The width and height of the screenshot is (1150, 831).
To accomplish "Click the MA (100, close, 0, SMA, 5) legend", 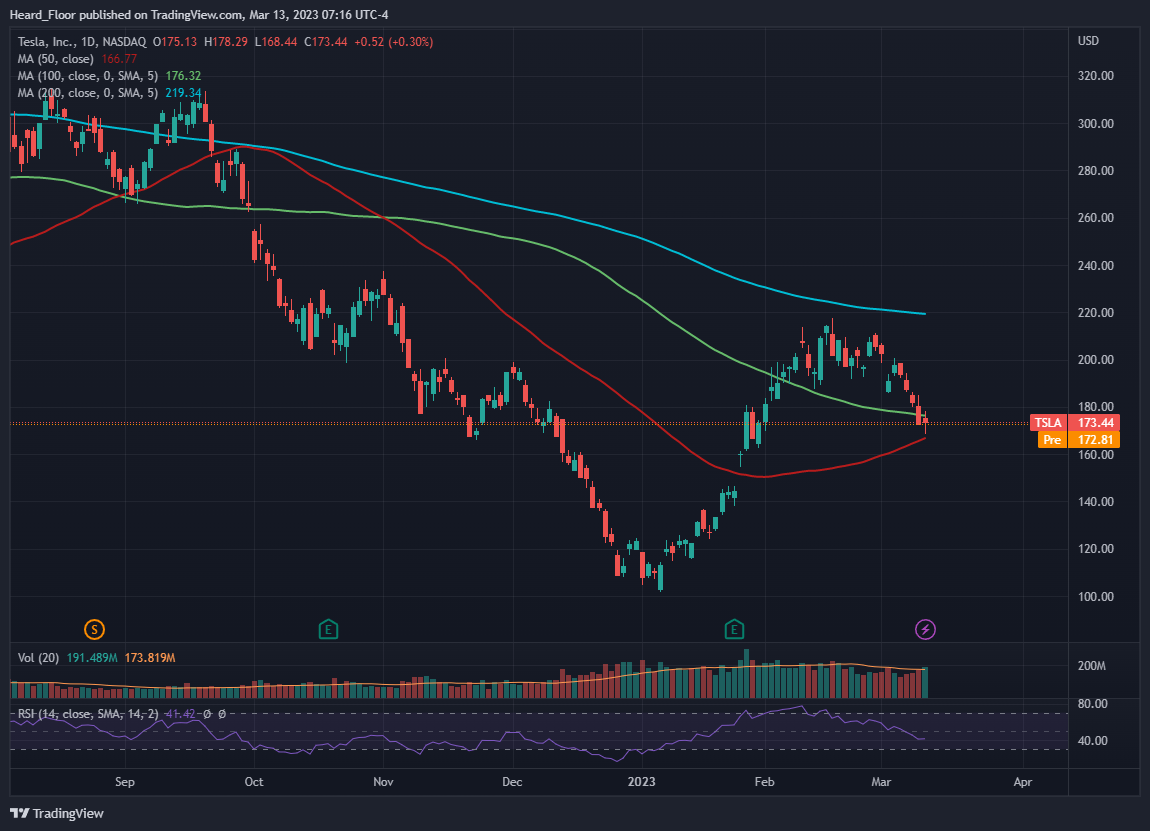I will coord(88,76).
